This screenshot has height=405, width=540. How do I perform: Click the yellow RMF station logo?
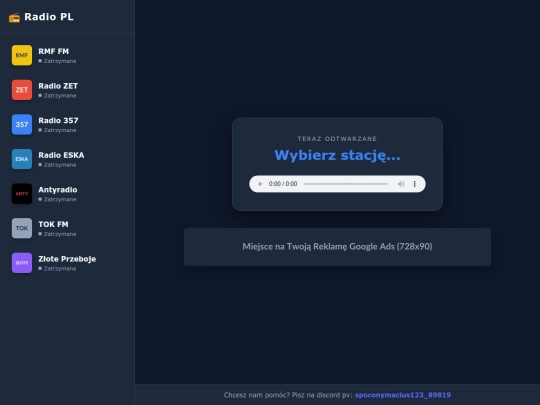[22, 55]
